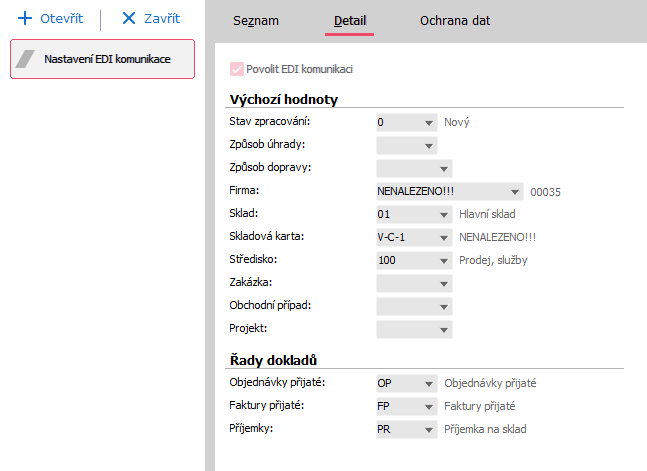This screenshot has width=647, height=471.
Task: Click the plus icon next to Otevřít
Action: tap(25, 19)
